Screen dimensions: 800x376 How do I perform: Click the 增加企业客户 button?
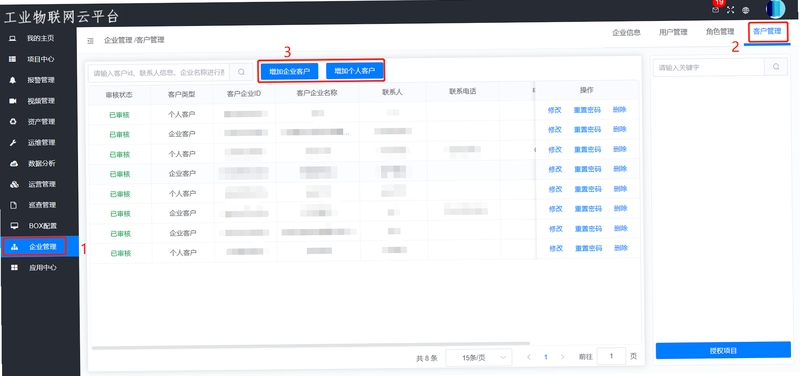click(289, 71)
